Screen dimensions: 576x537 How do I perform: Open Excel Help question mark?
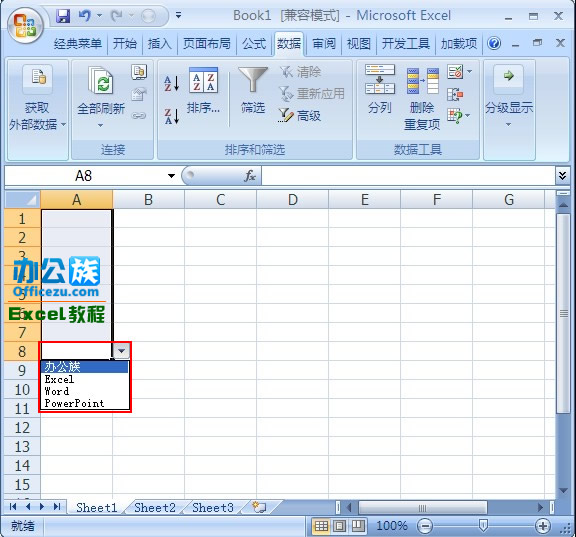pos(494,43)
